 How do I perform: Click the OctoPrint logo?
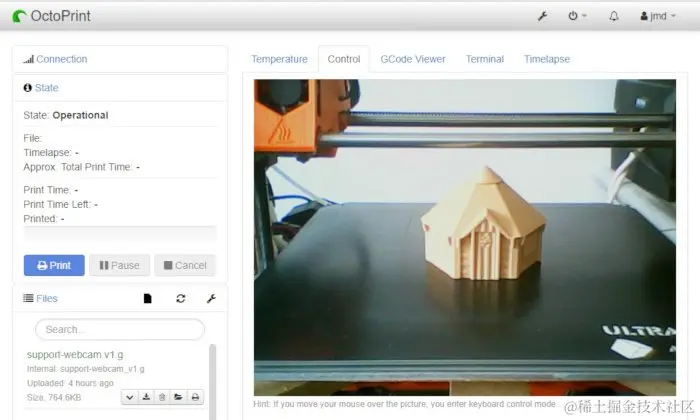click(x=51, y=16)
